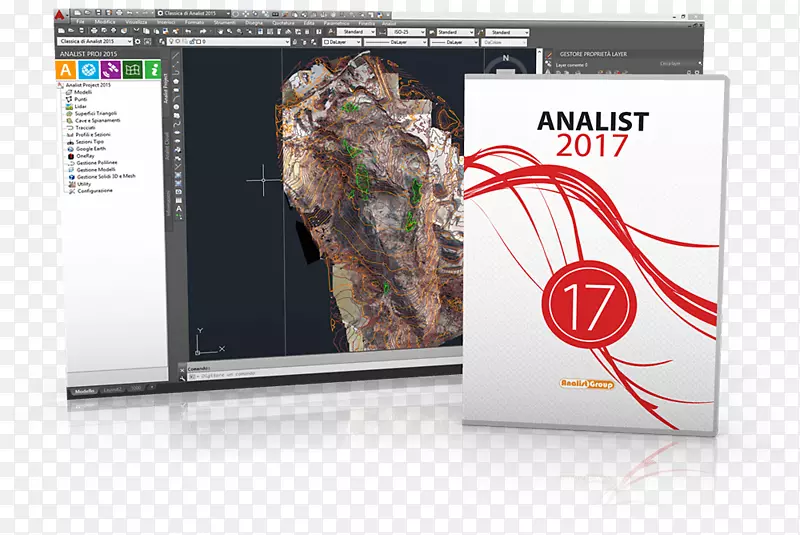Click the Redo arrow in the Standard toolbar
800x535 pixels.
click(203, 32)
